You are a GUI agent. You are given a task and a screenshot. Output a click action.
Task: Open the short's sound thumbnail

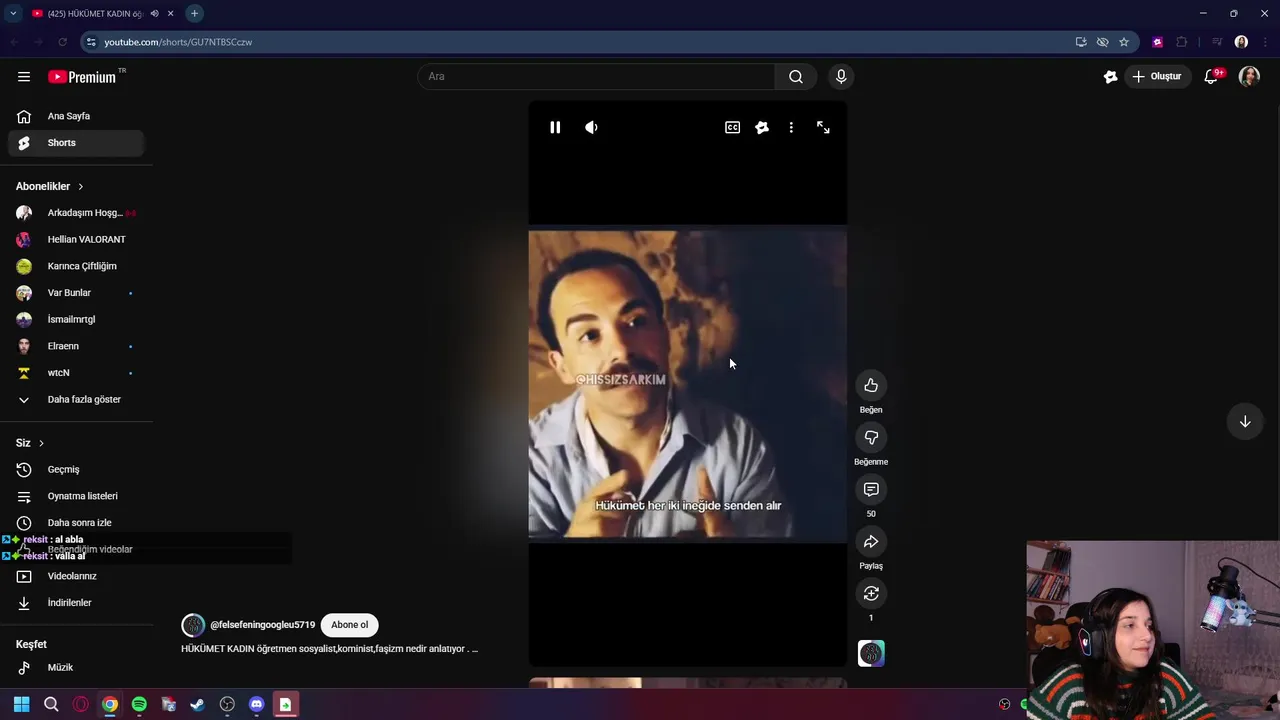[x=871, y=653]
